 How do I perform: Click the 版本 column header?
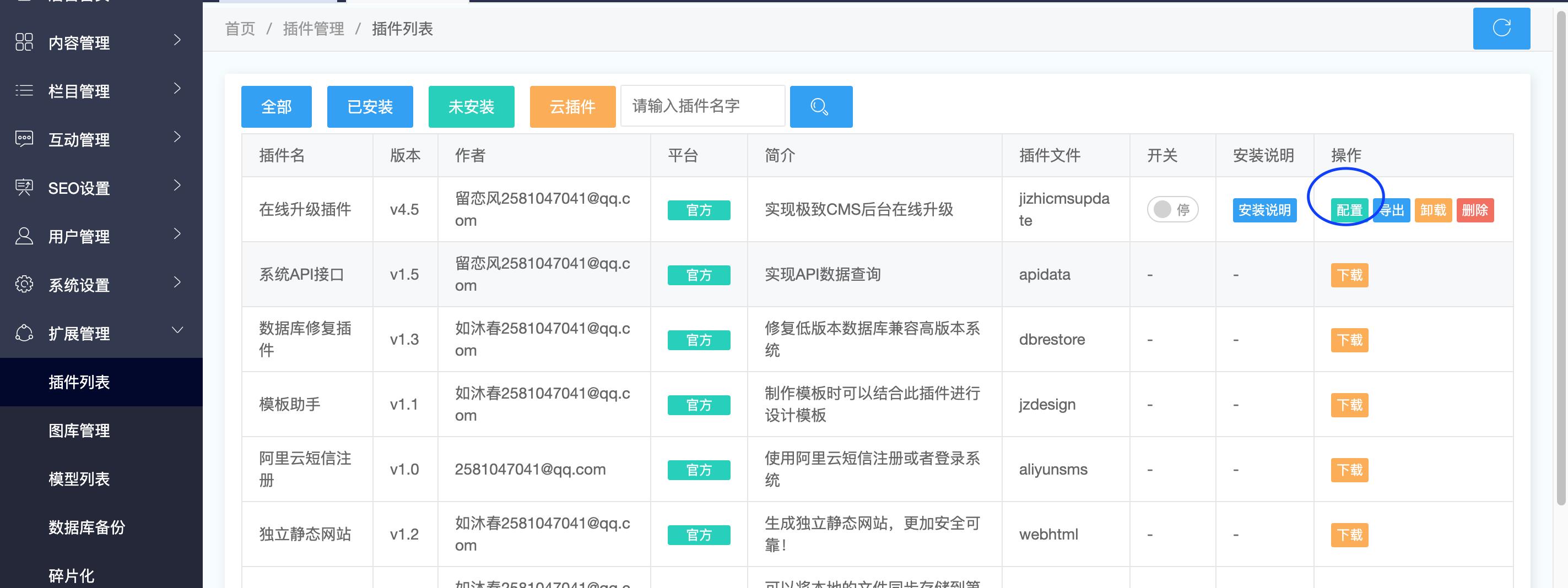click(405, 155)
